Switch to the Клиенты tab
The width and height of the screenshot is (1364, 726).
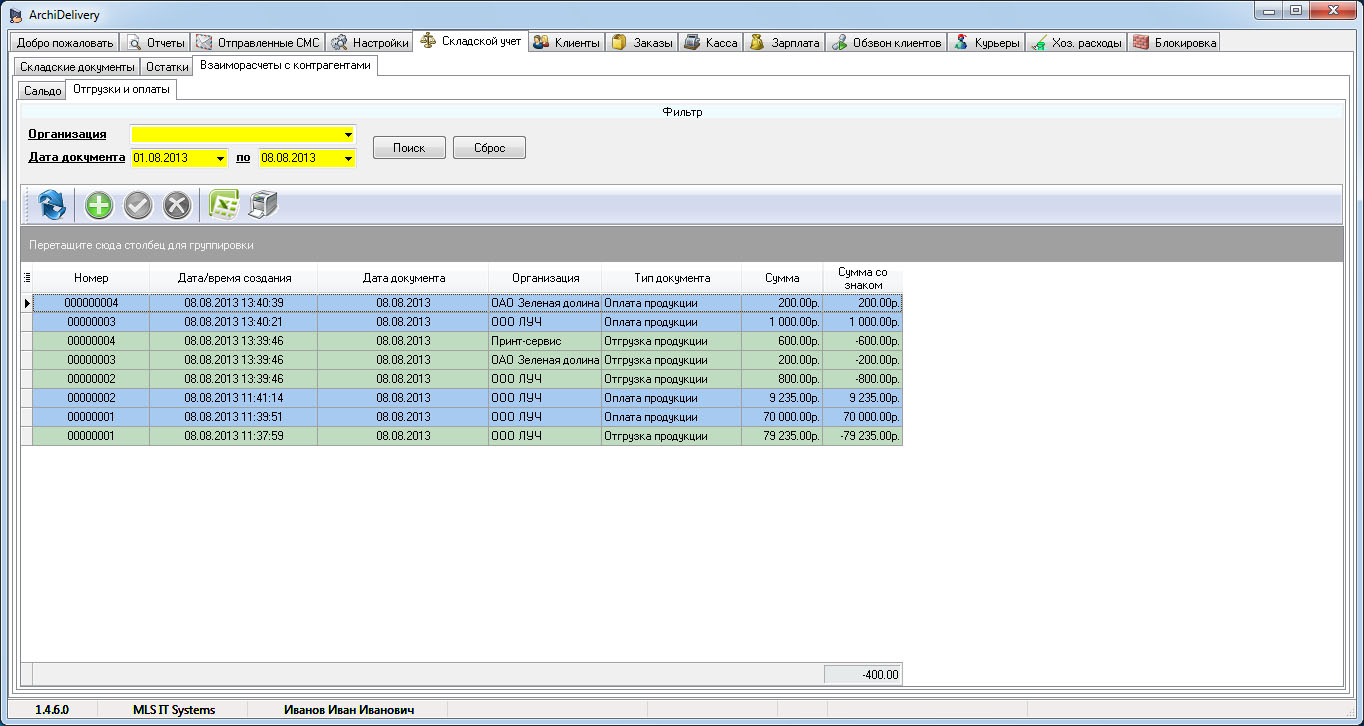(567, 43)
